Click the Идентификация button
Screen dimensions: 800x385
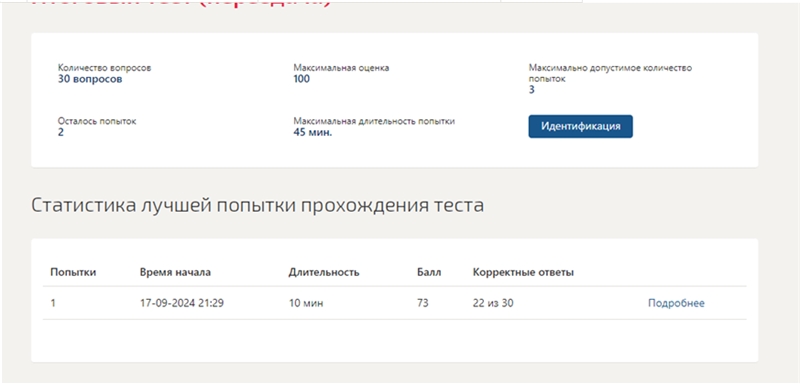pos(580,126)
